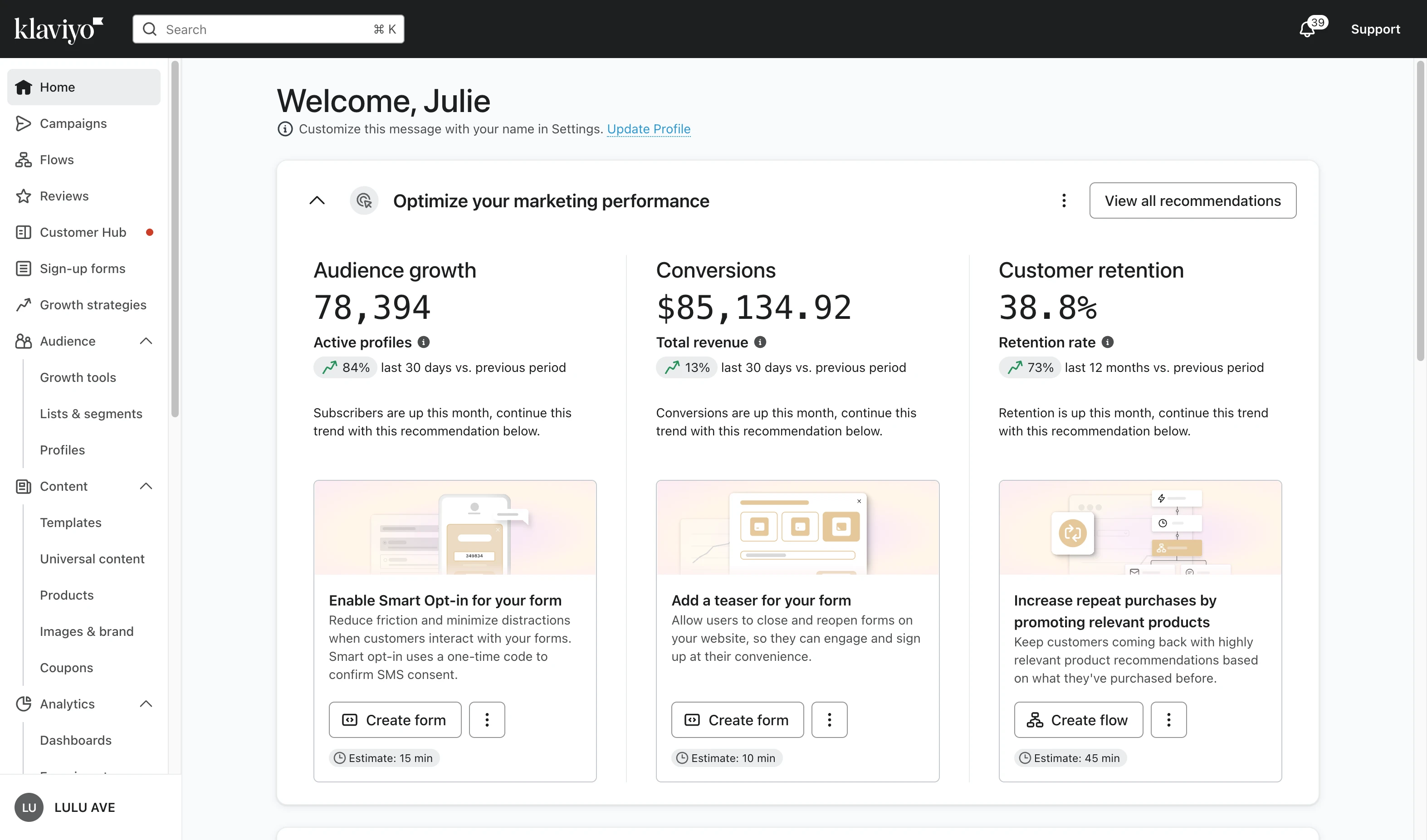Click the marketing performance target icon
The width and height of the screenshot is (1427, 840).
click(x=364, y=200)
